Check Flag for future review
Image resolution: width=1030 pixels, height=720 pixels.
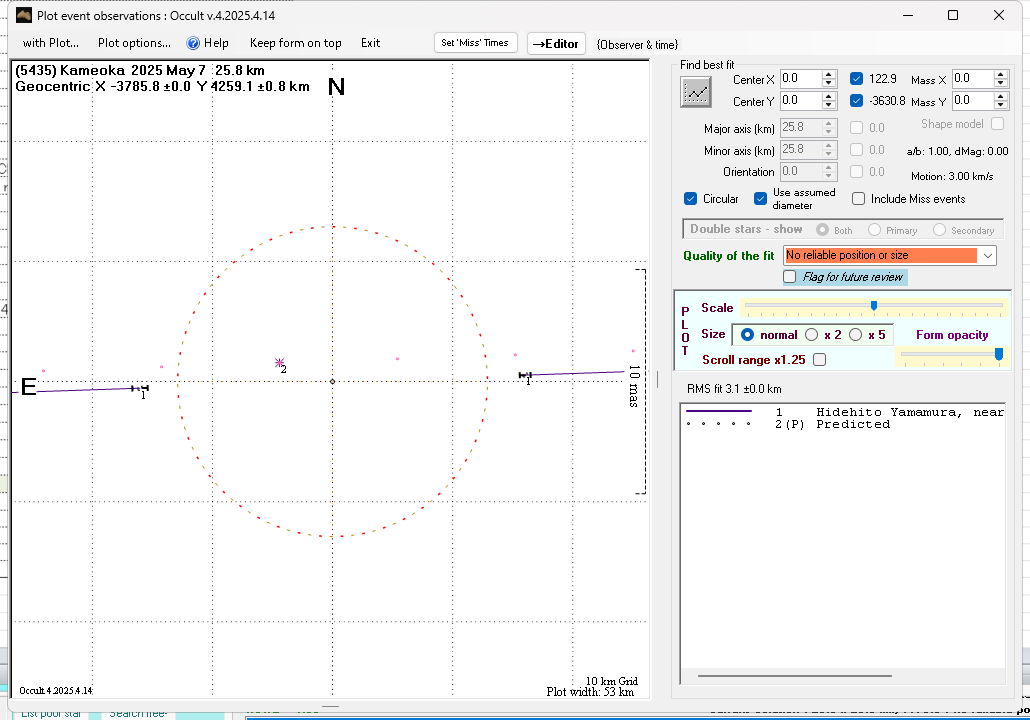[790, 277]
